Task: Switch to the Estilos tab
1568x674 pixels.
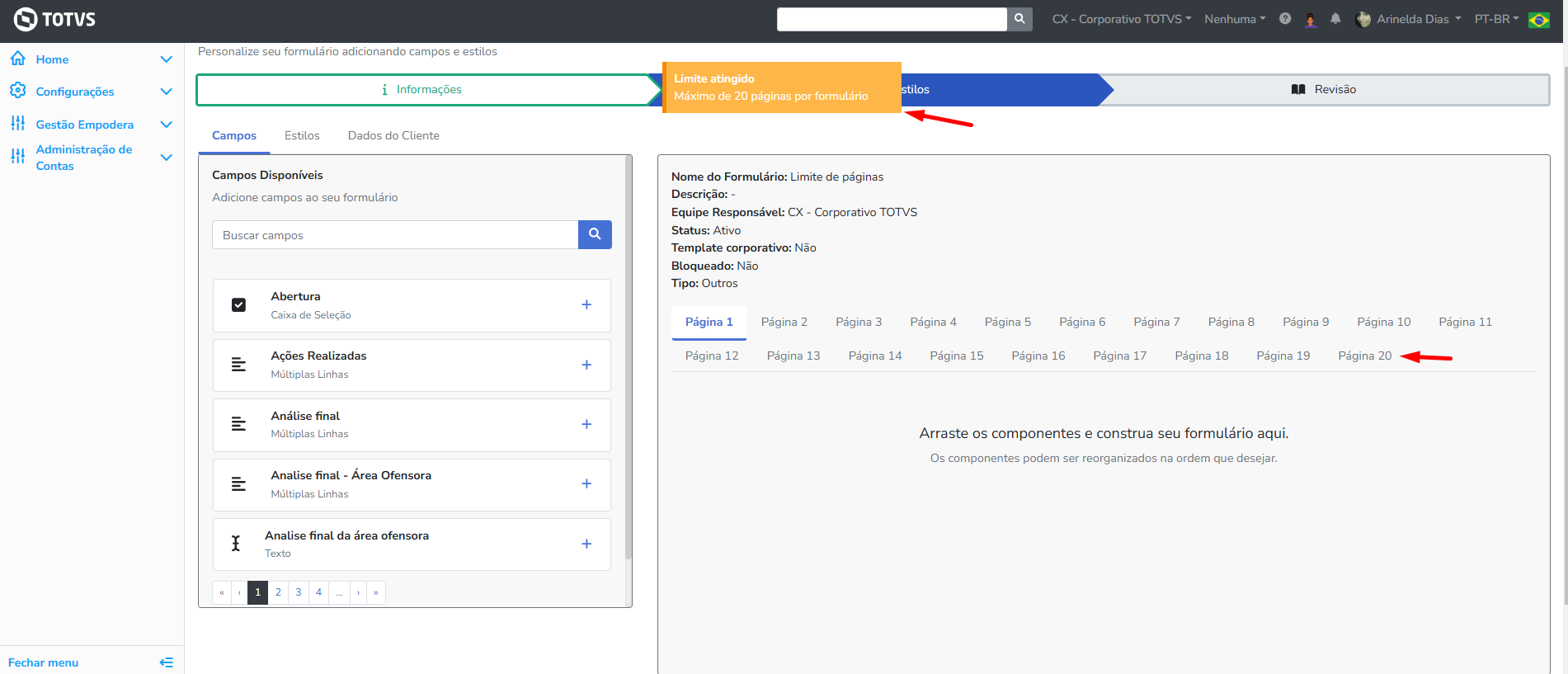Action: pos(302,135)
